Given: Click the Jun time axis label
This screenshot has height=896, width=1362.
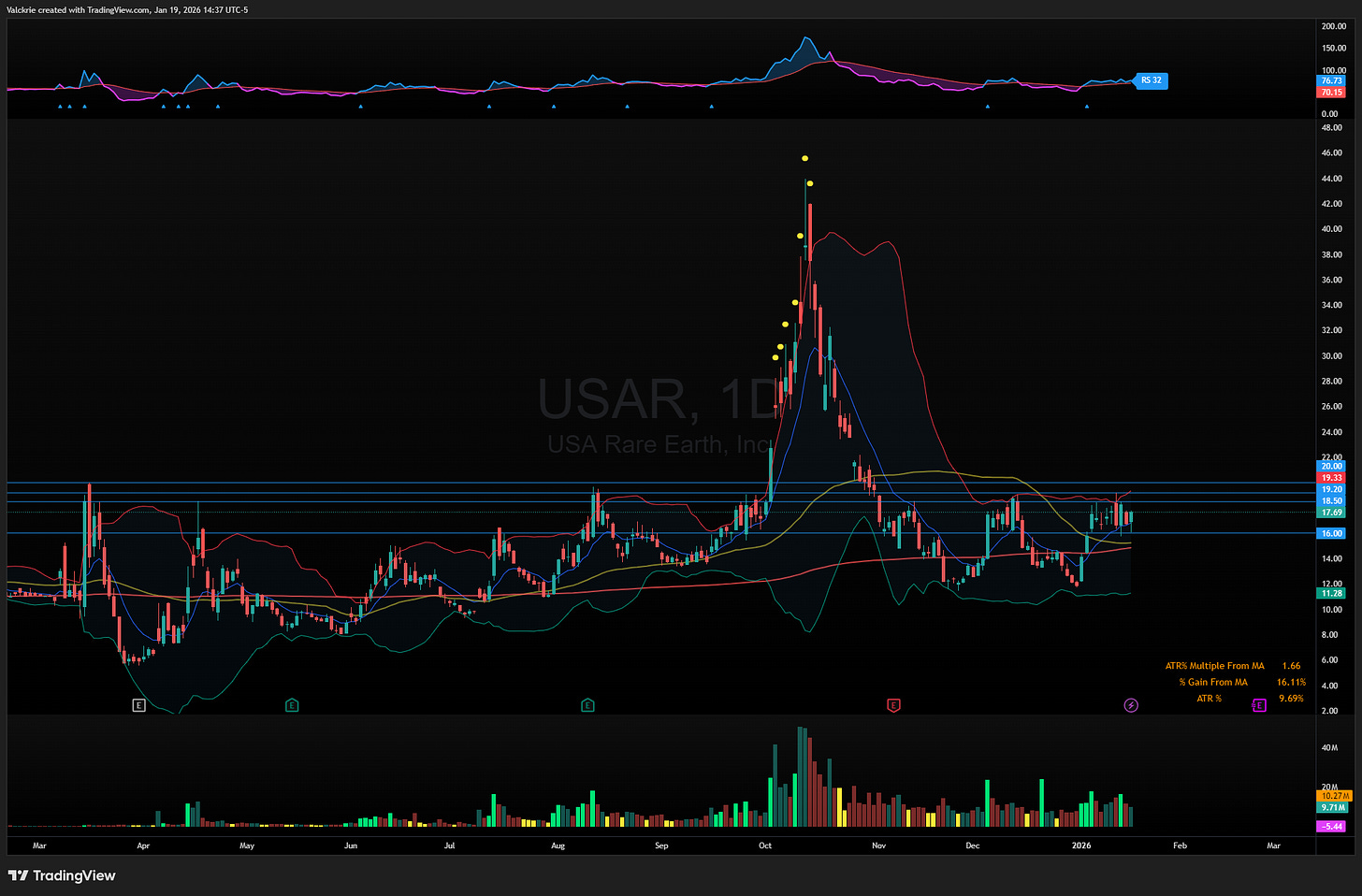Looking at the screenshot, I should (x=351, y=845).
